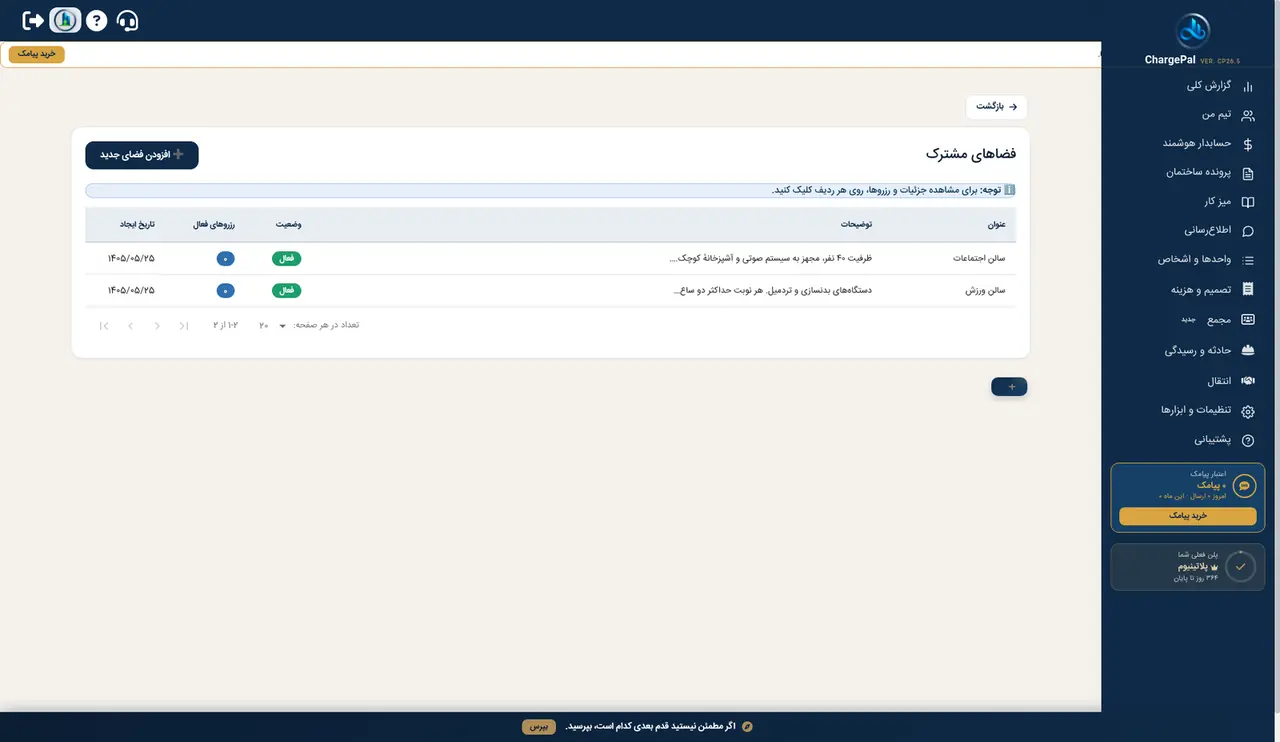Viewport: 1280px width, 742px height.
Task: Click خرید پیامک button in the top banner
Action: [x=37, y=54]
